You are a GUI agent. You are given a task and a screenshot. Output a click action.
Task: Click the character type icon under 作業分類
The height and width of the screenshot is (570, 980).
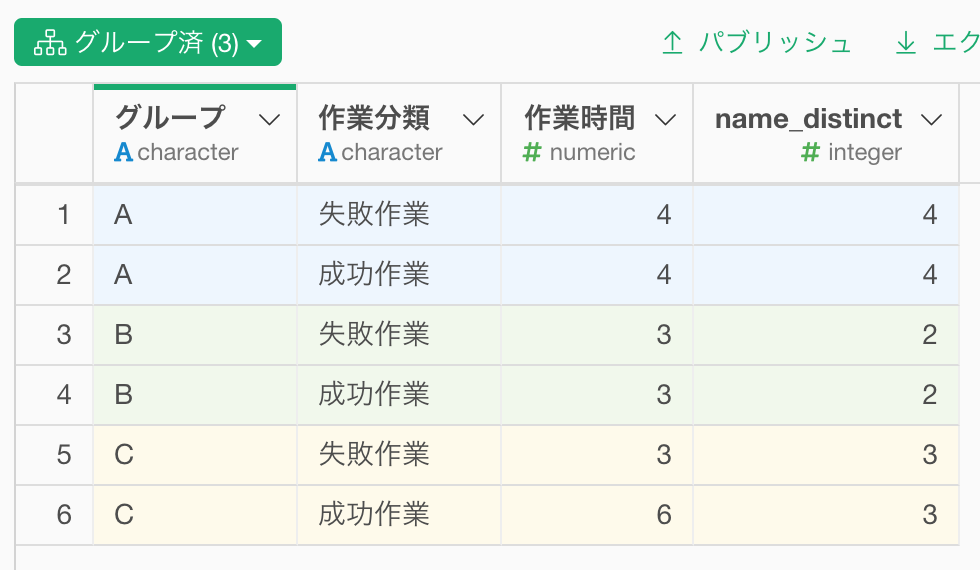[327, 152]
